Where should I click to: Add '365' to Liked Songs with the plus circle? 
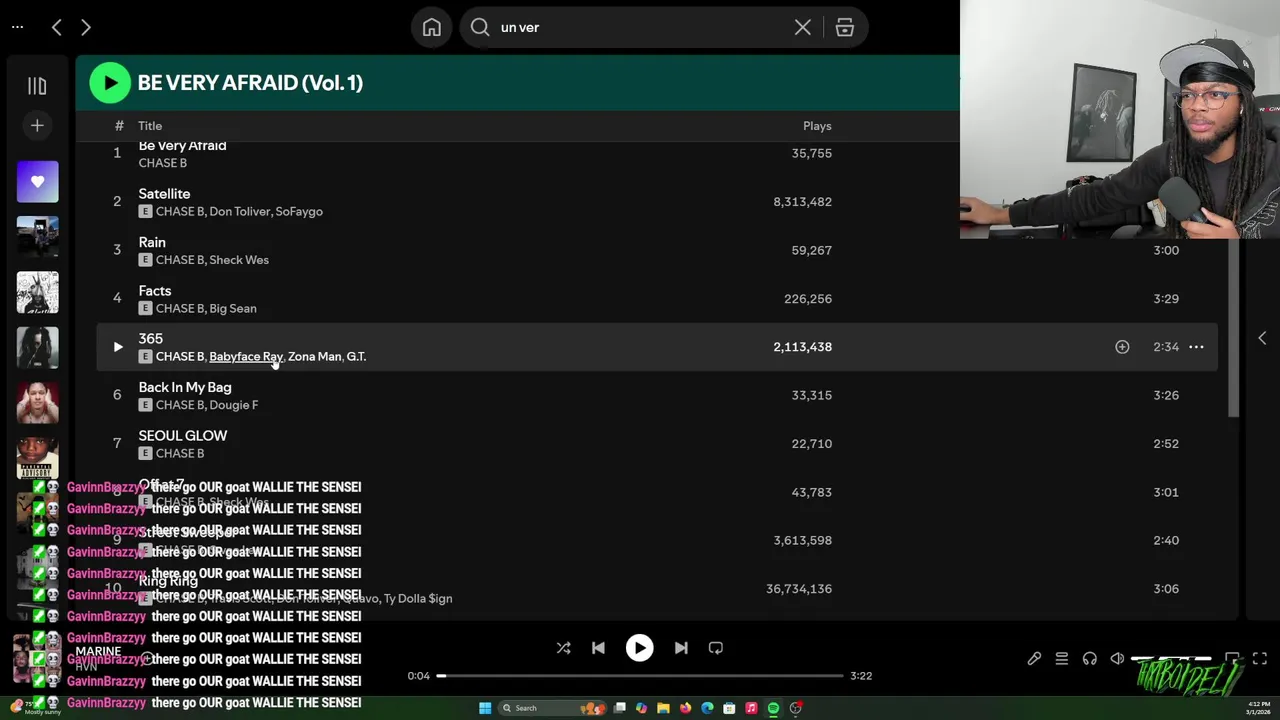[1122, 347]
